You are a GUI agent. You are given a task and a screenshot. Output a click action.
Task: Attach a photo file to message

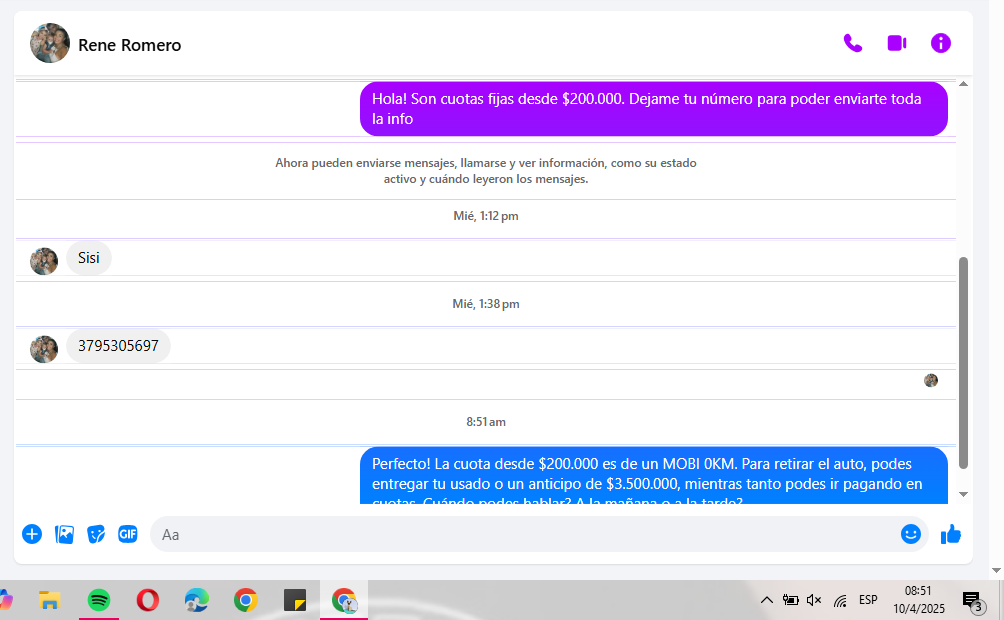point(64,534)
